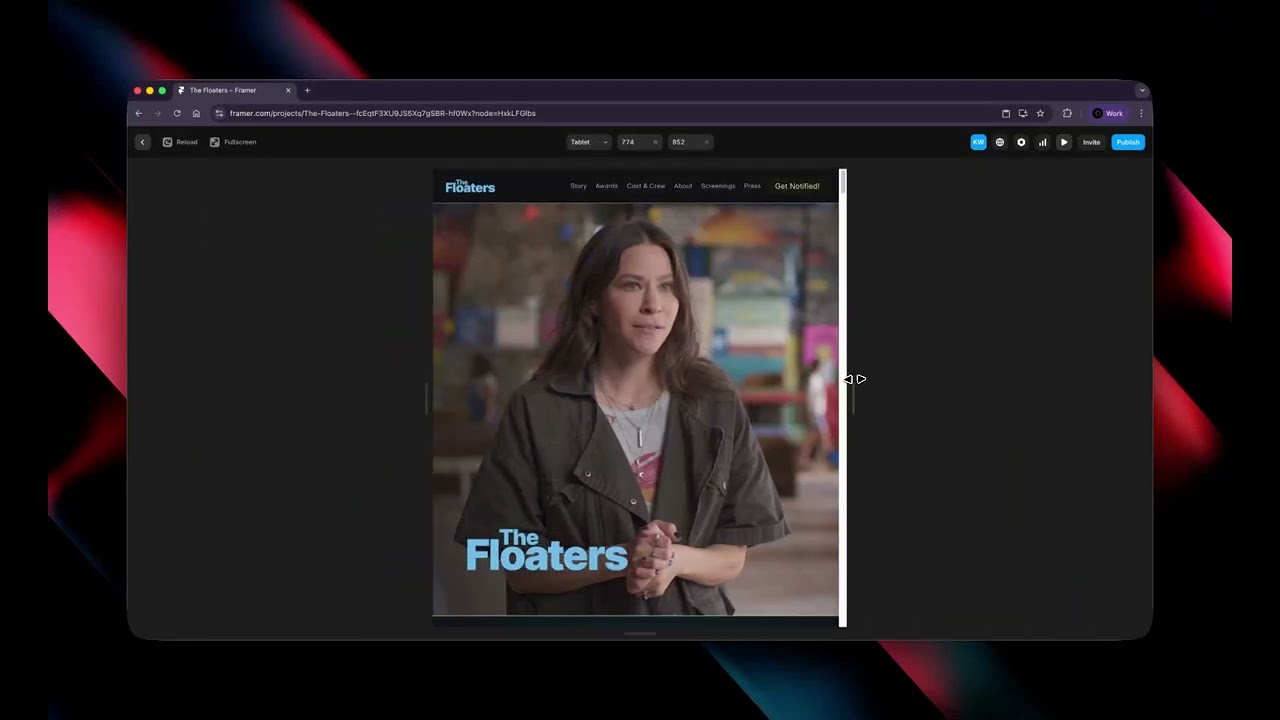Screen dimensions: 1280x720
Task: Click the large The Floaters hero title
Action: [x=547, y=550]
